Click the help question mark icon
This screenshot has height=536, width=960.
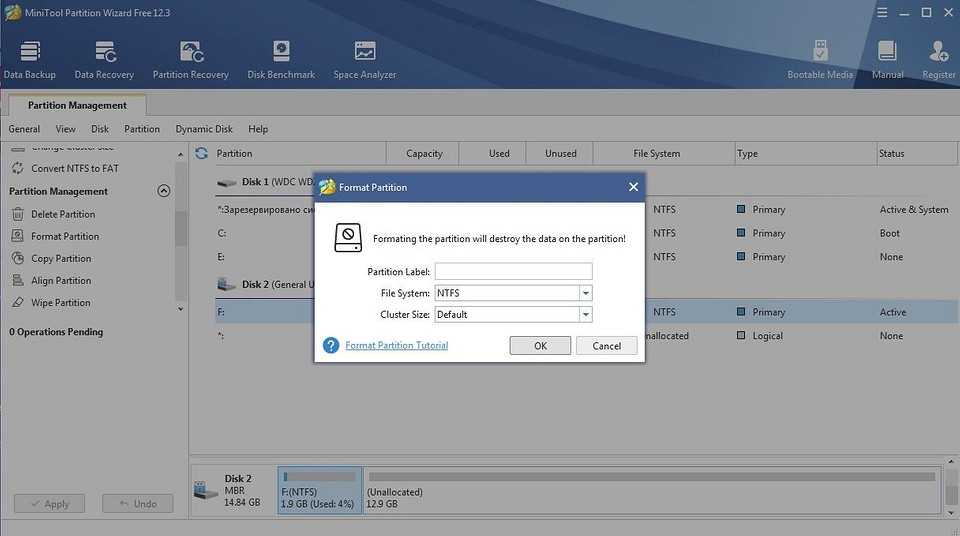(x=331, y=345)
